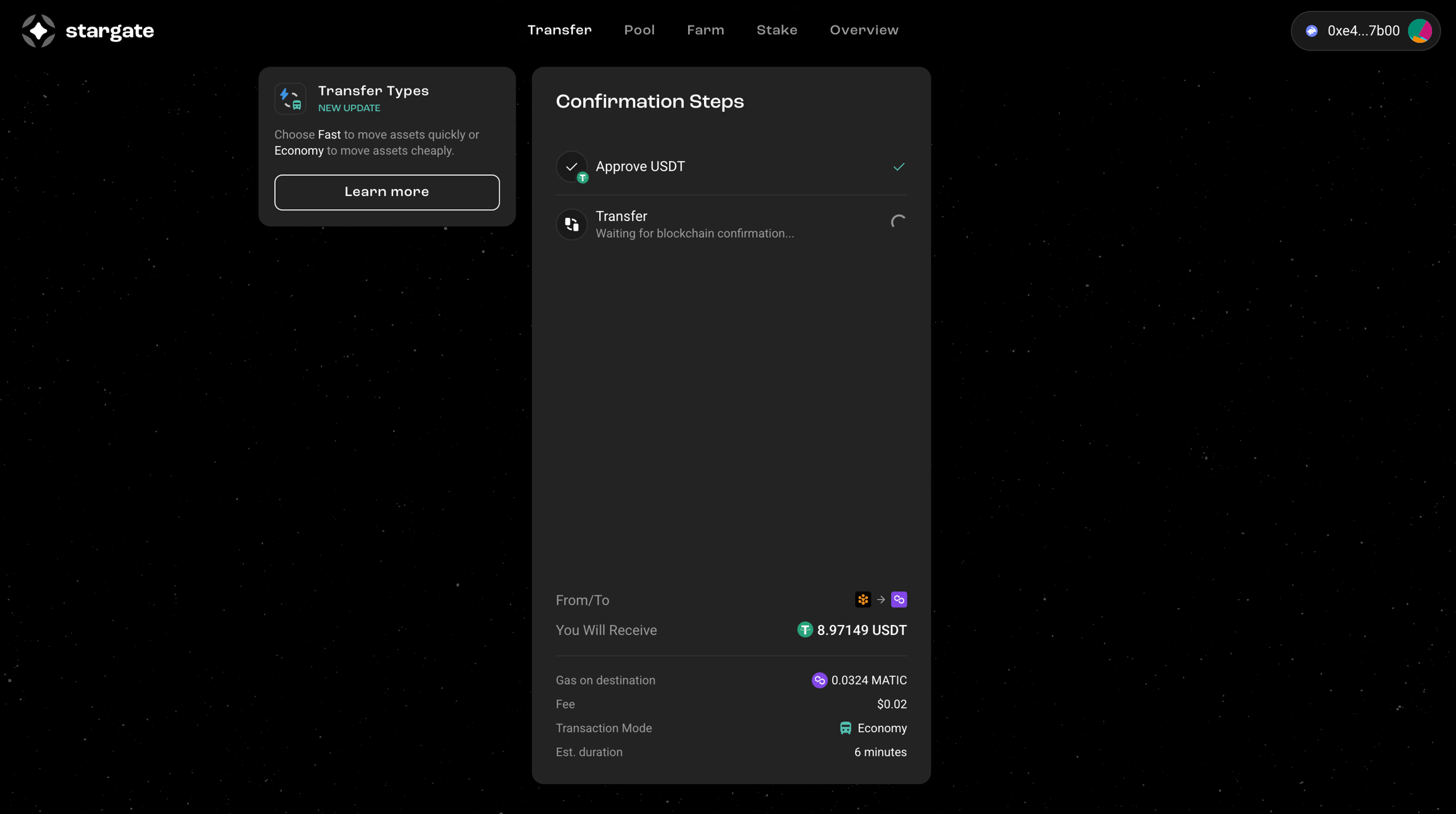Click the stargate wordmark link
Image resolution: width=1456 pixels, height=814 pixels.
point(109,31)
